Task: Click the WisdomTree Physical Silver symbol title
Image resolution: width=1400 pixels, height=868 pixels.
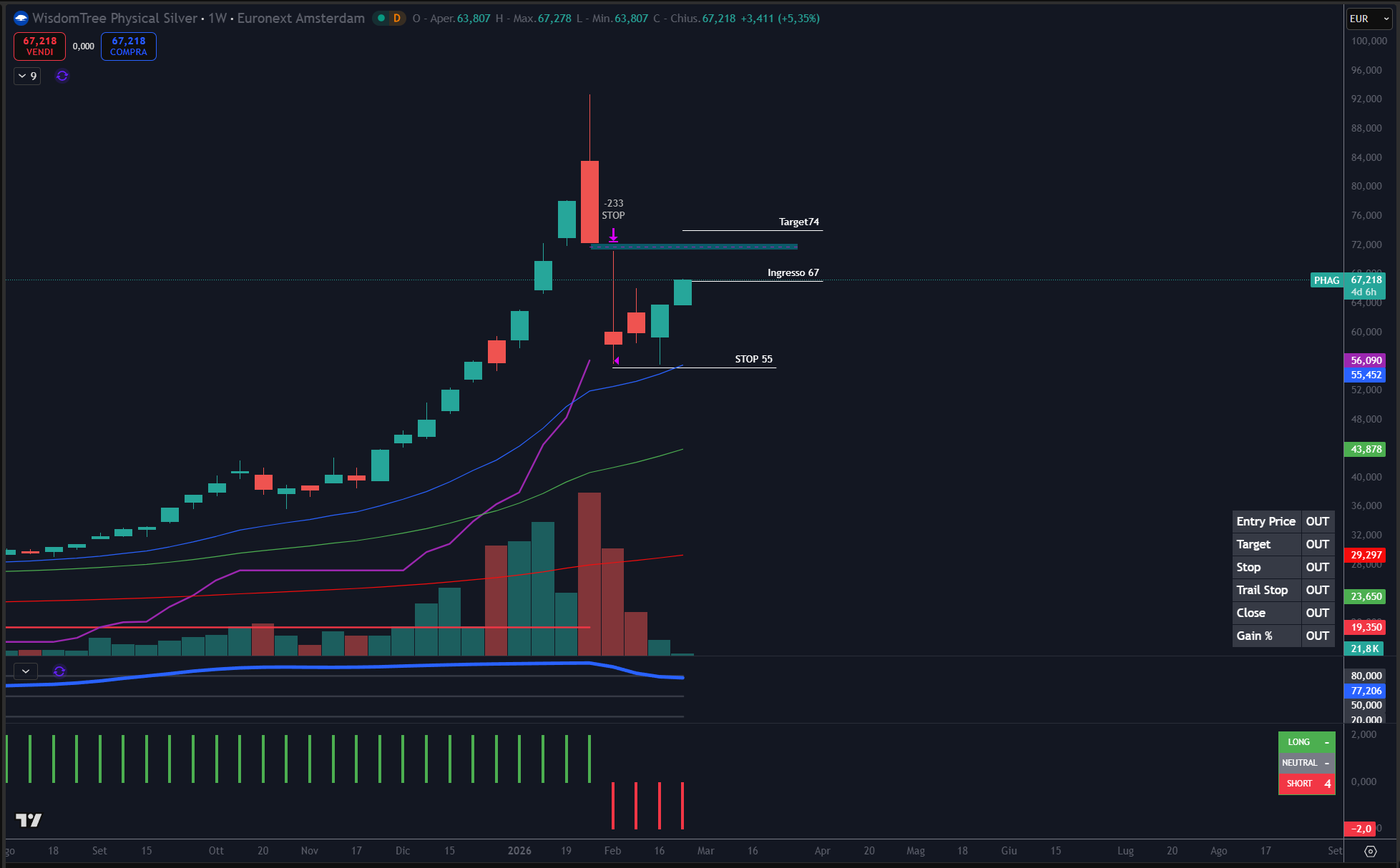Action: (x=115, y=19)
